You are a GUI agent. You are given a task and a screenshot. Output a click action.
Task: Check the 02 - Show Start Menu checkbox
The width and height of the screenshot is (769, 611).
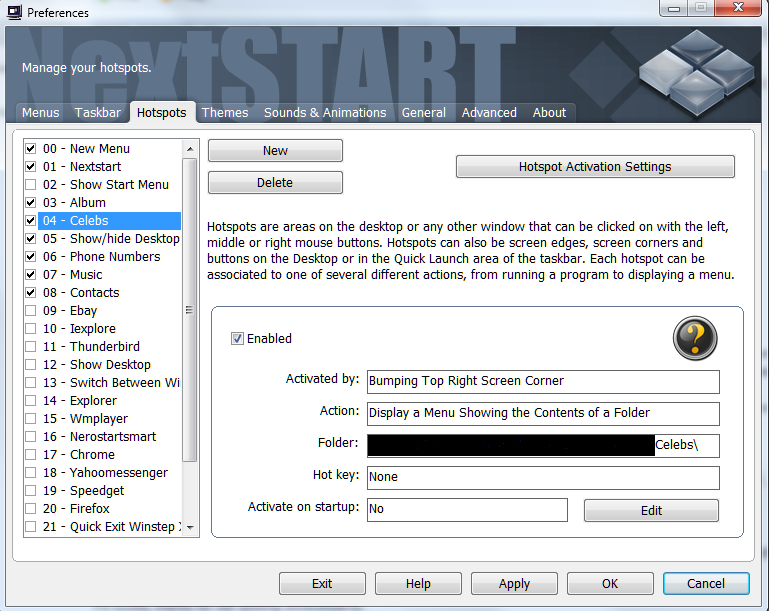click(x=31, y=185)
